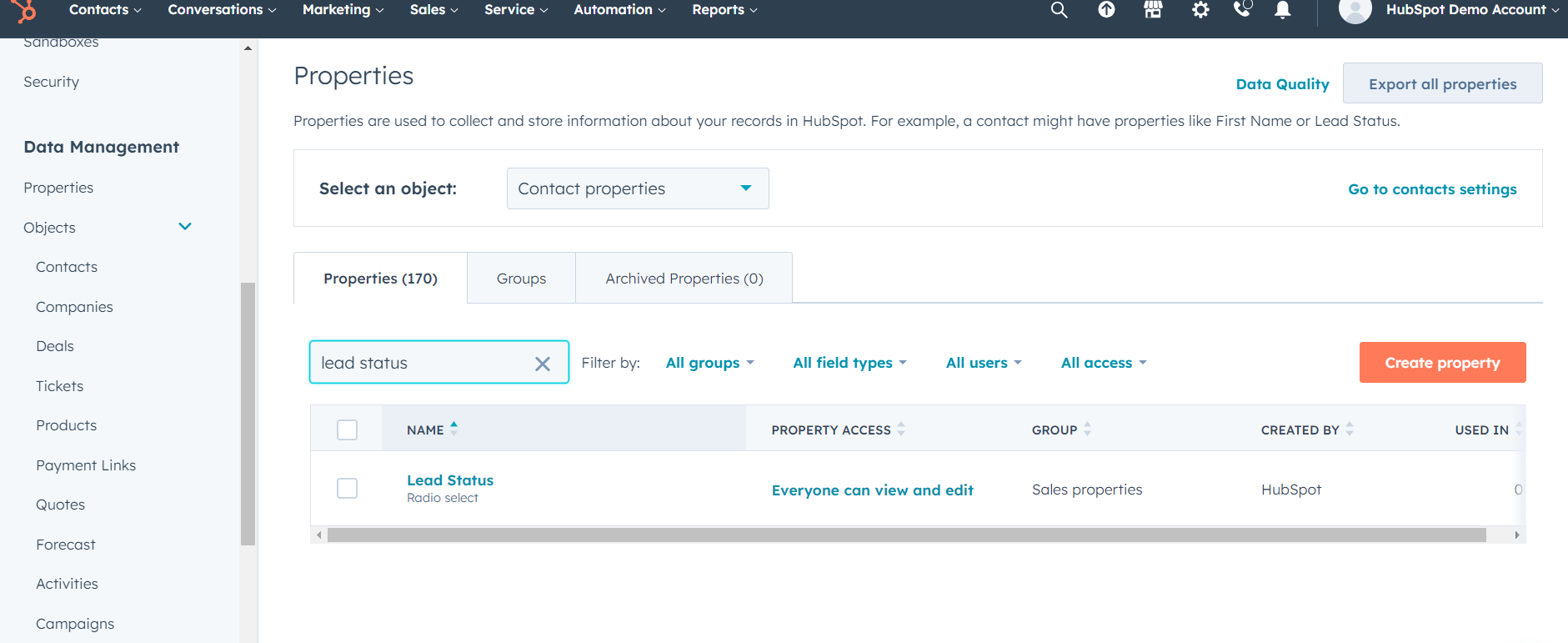
Task: Tick the Lead Status row checkbox
Action: pos(347,488)
